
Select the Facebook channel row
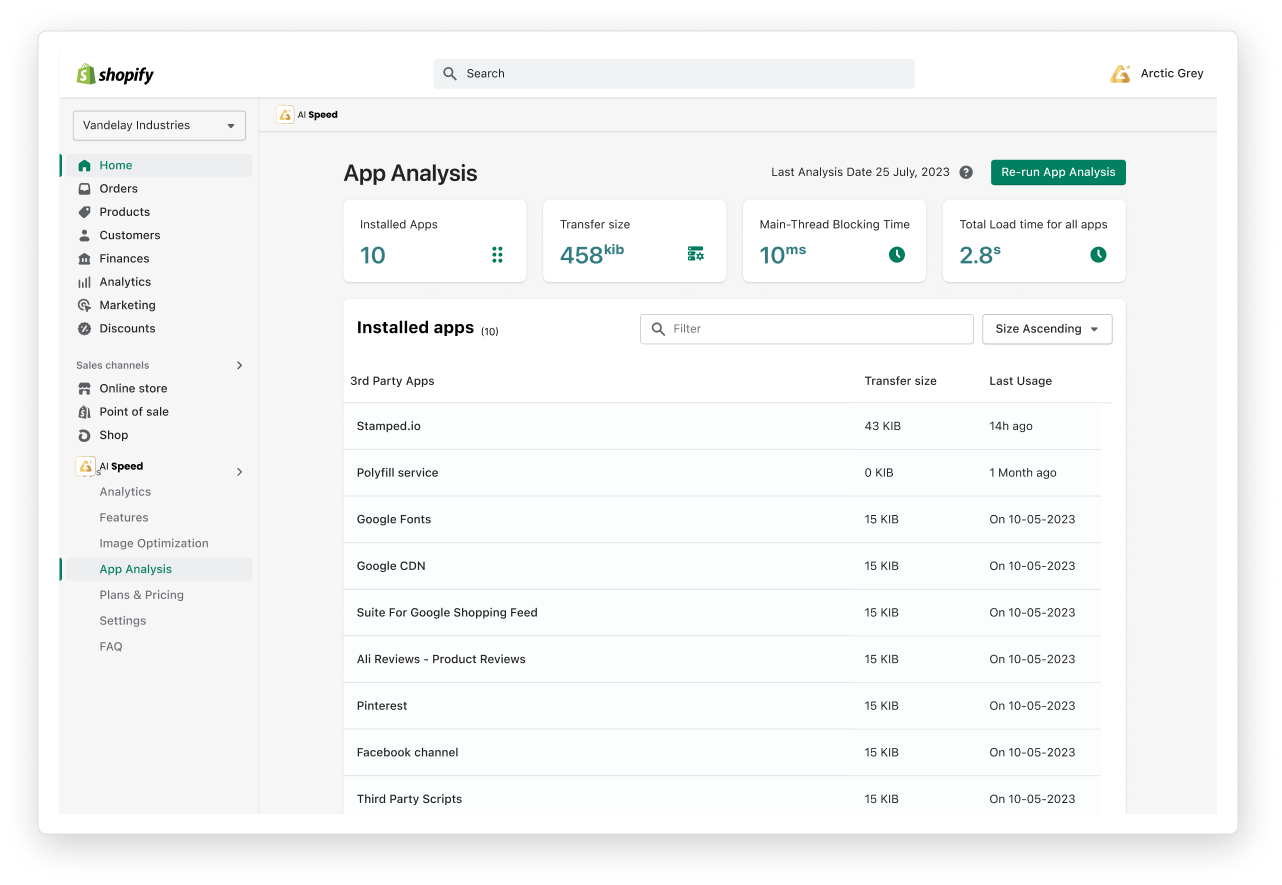(x=722, y=753)
